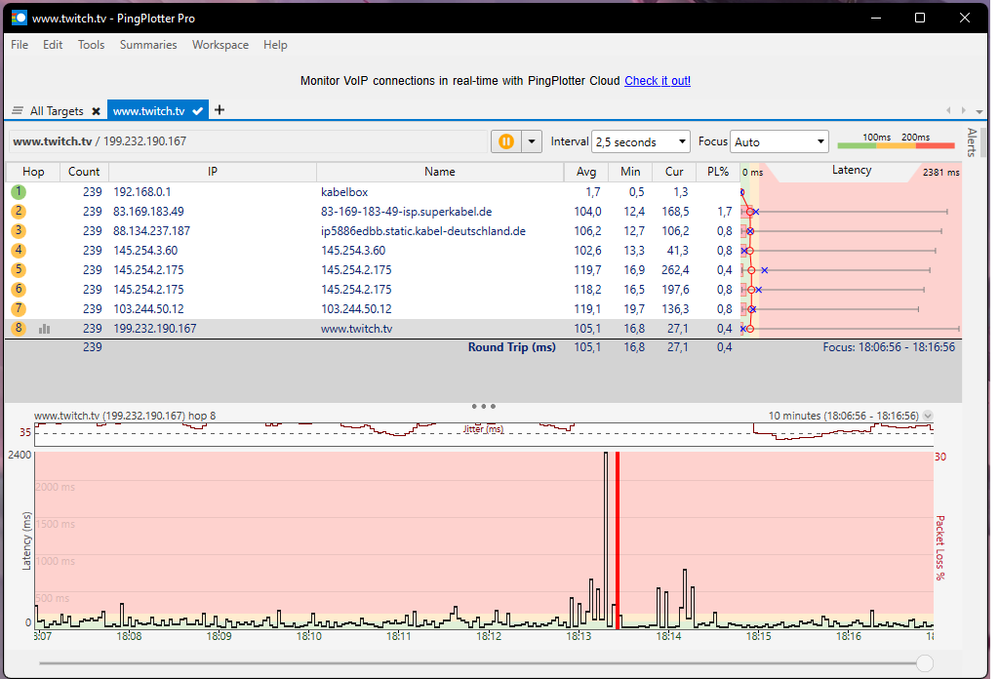Screen dimensions: 999x679
Task: Open the dropdown arrow beside the pause button
Action: [x=532, y=142]
